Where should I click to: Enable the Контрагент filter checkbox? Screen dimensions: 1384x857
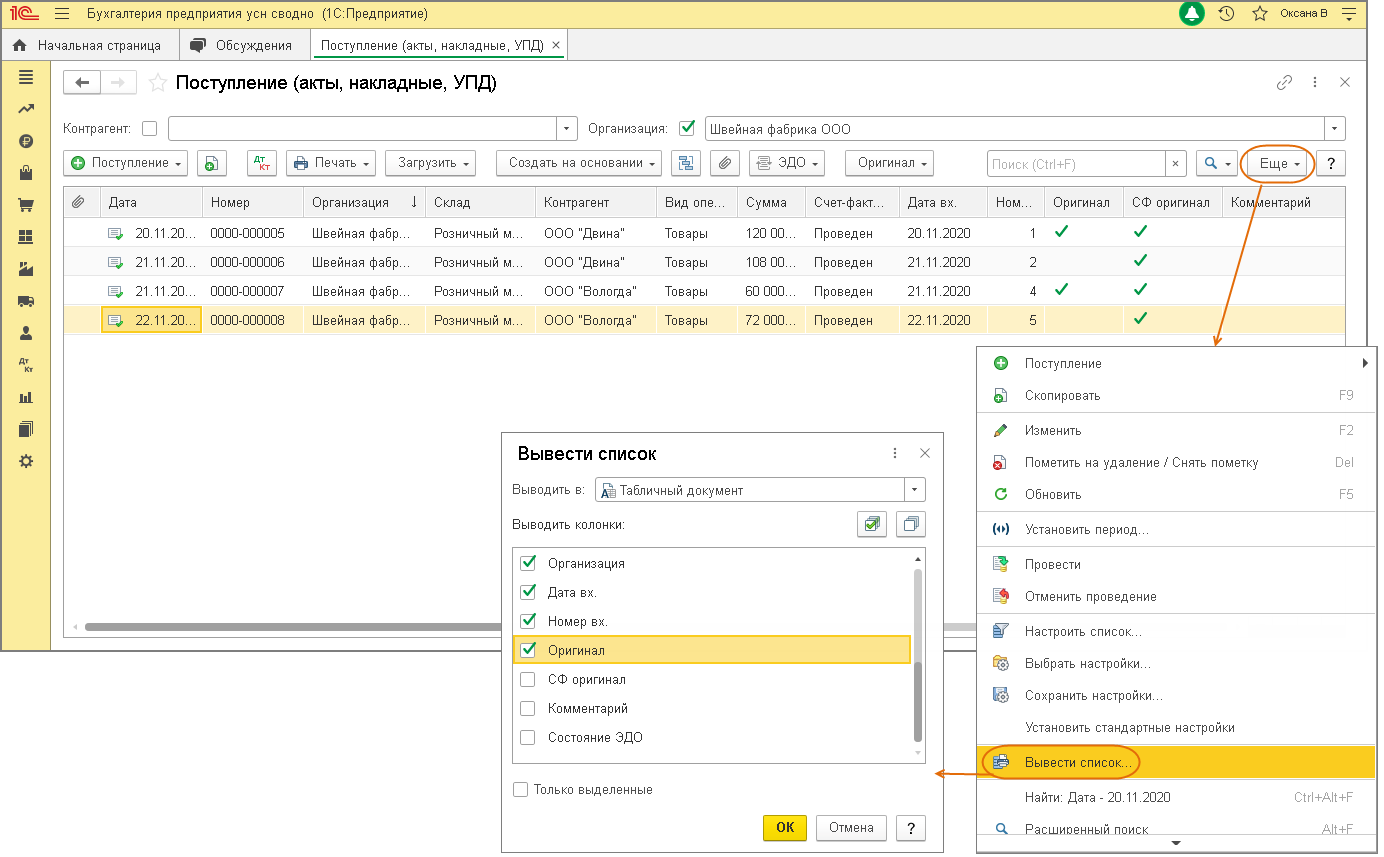[150, 128]
